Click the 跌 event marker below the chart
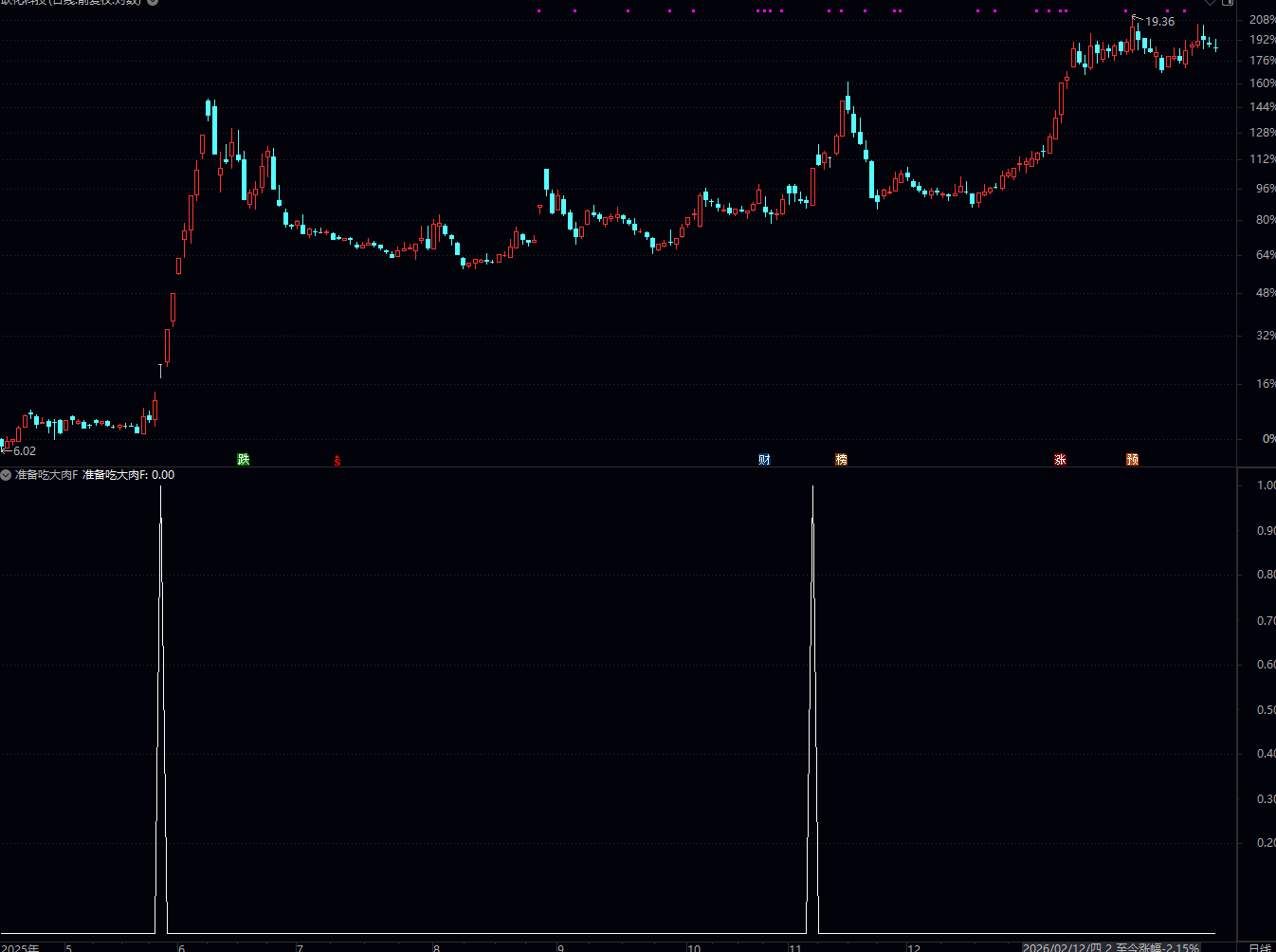The width and height of the screenshot is (1276, 952). tap(244, 459)
